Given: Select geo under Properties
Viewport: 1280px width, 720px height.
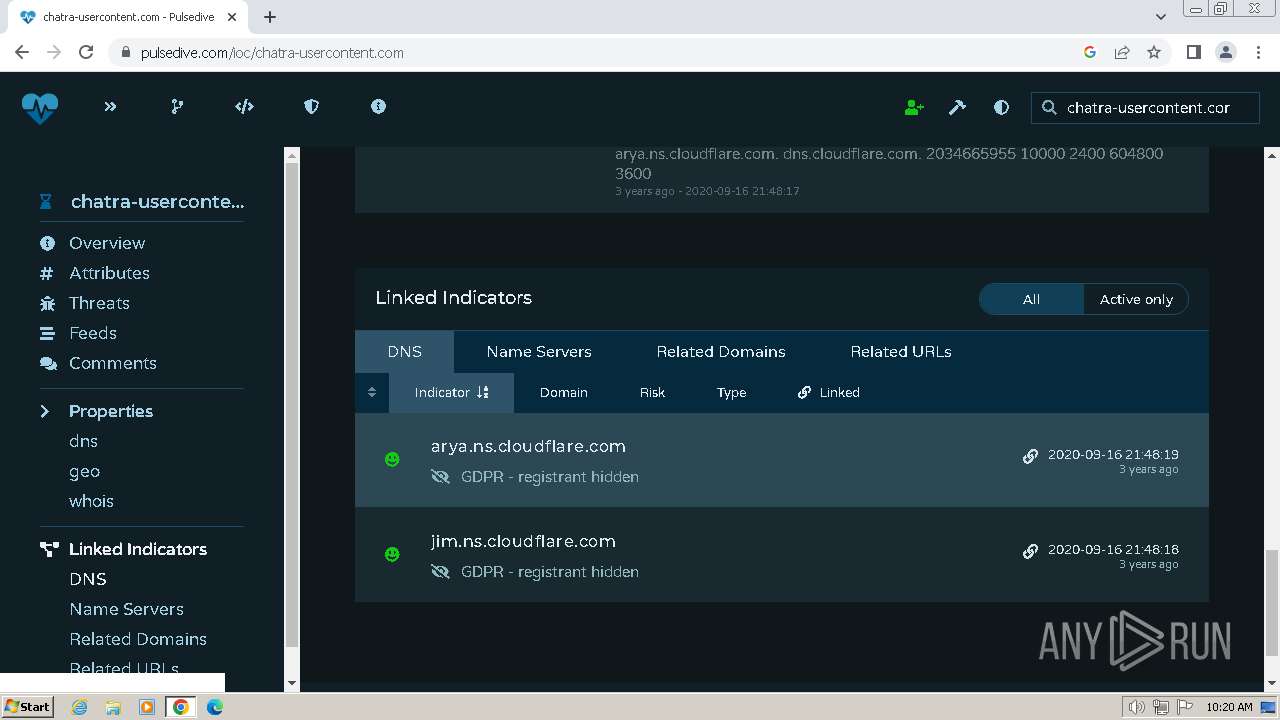Looking at the screenshot, I should (84, 471).
